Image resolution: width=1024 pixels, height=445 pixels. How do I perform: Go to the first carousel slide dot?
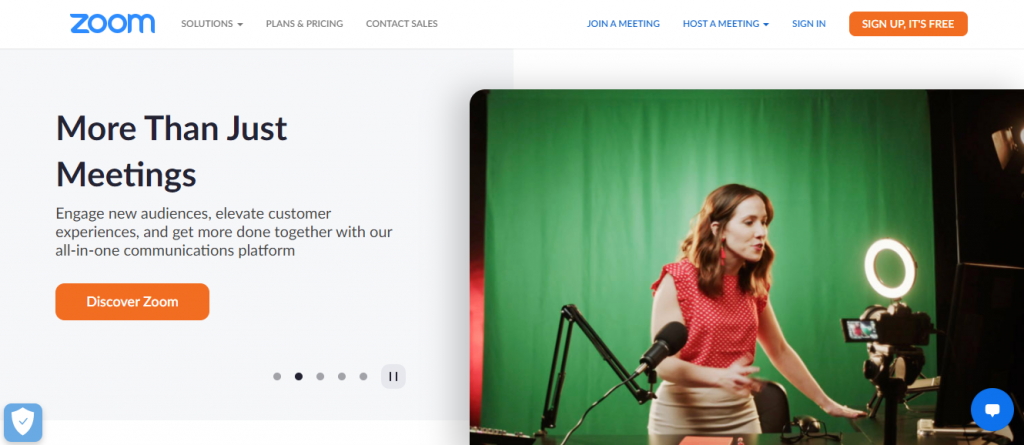(277, 376)
